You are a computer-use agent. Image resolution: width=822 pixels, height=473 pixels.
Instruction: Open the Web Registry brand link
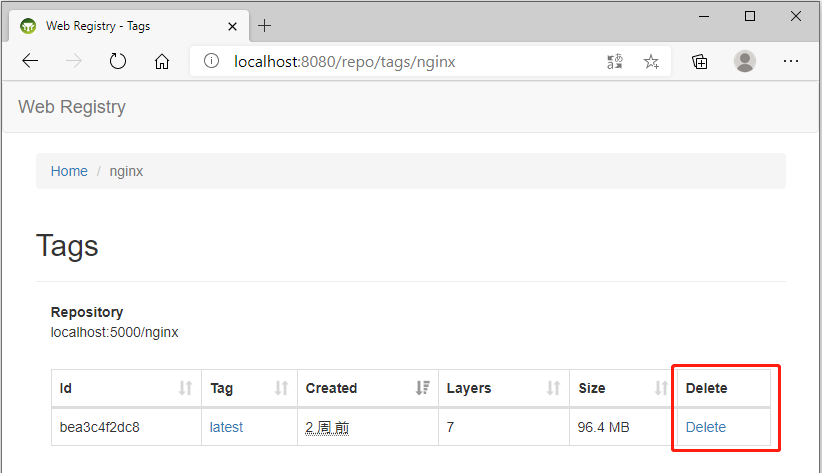point(72,107)
